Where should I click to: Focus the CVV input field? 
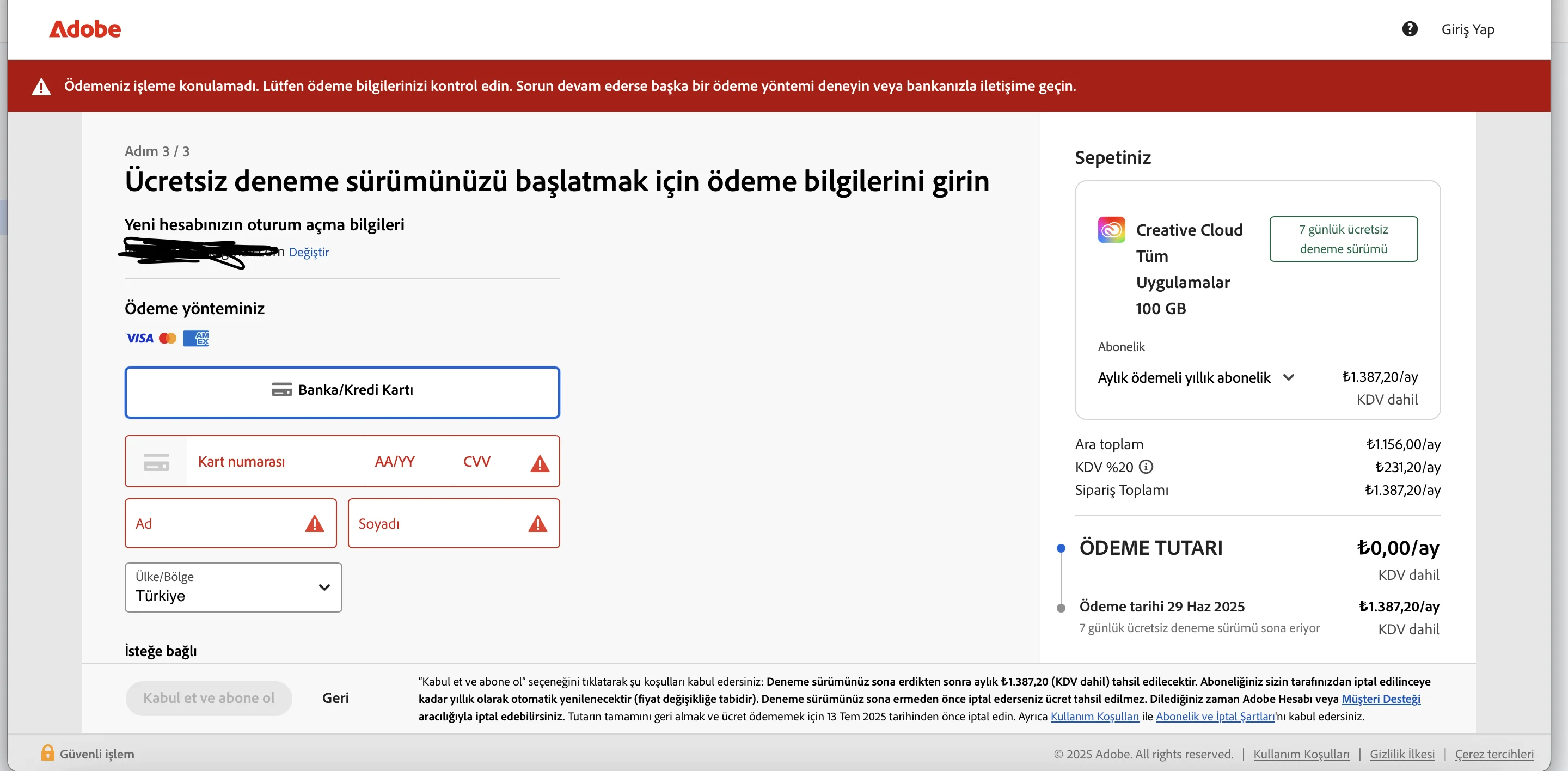477,462
